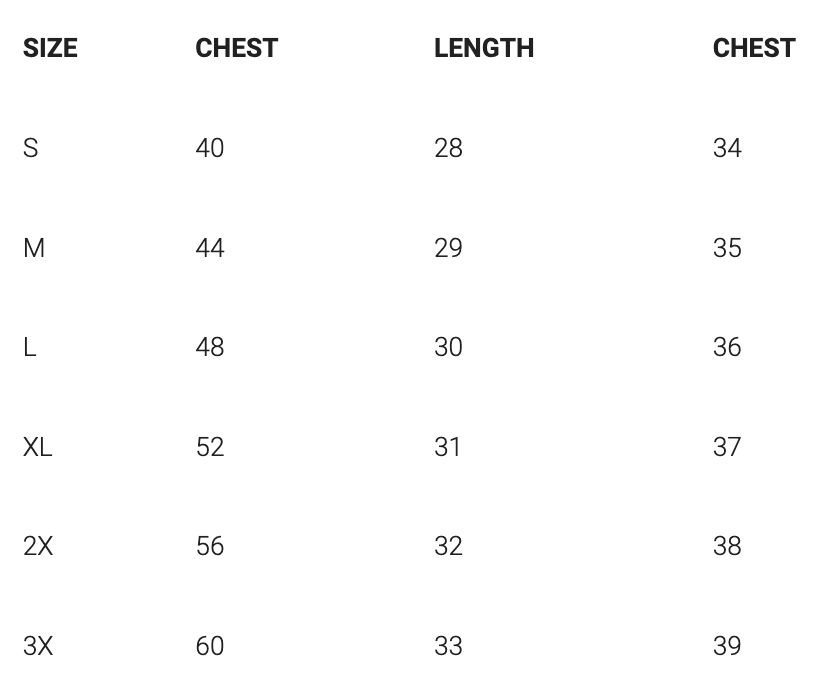Click chest value 48 in L row

(x=210, y=347)
